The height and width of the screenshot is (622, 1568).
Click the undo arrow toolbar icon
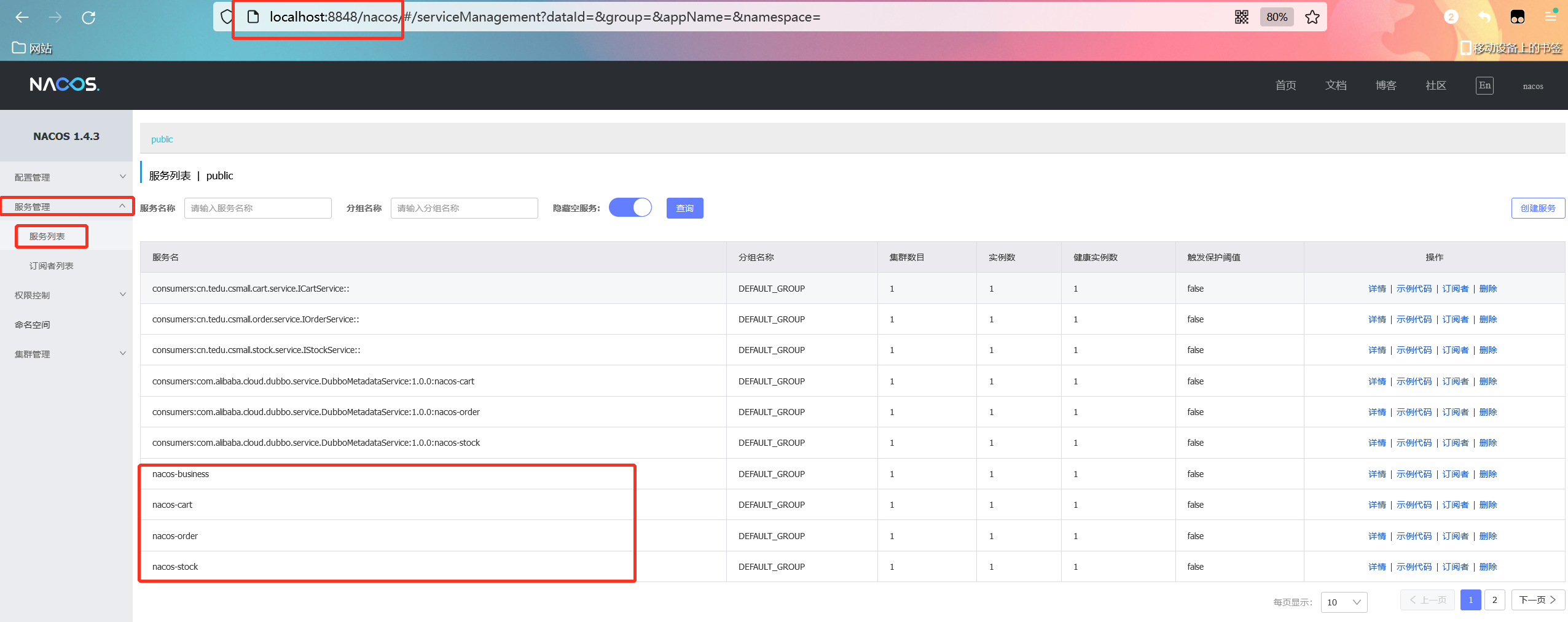[1484, 17]
